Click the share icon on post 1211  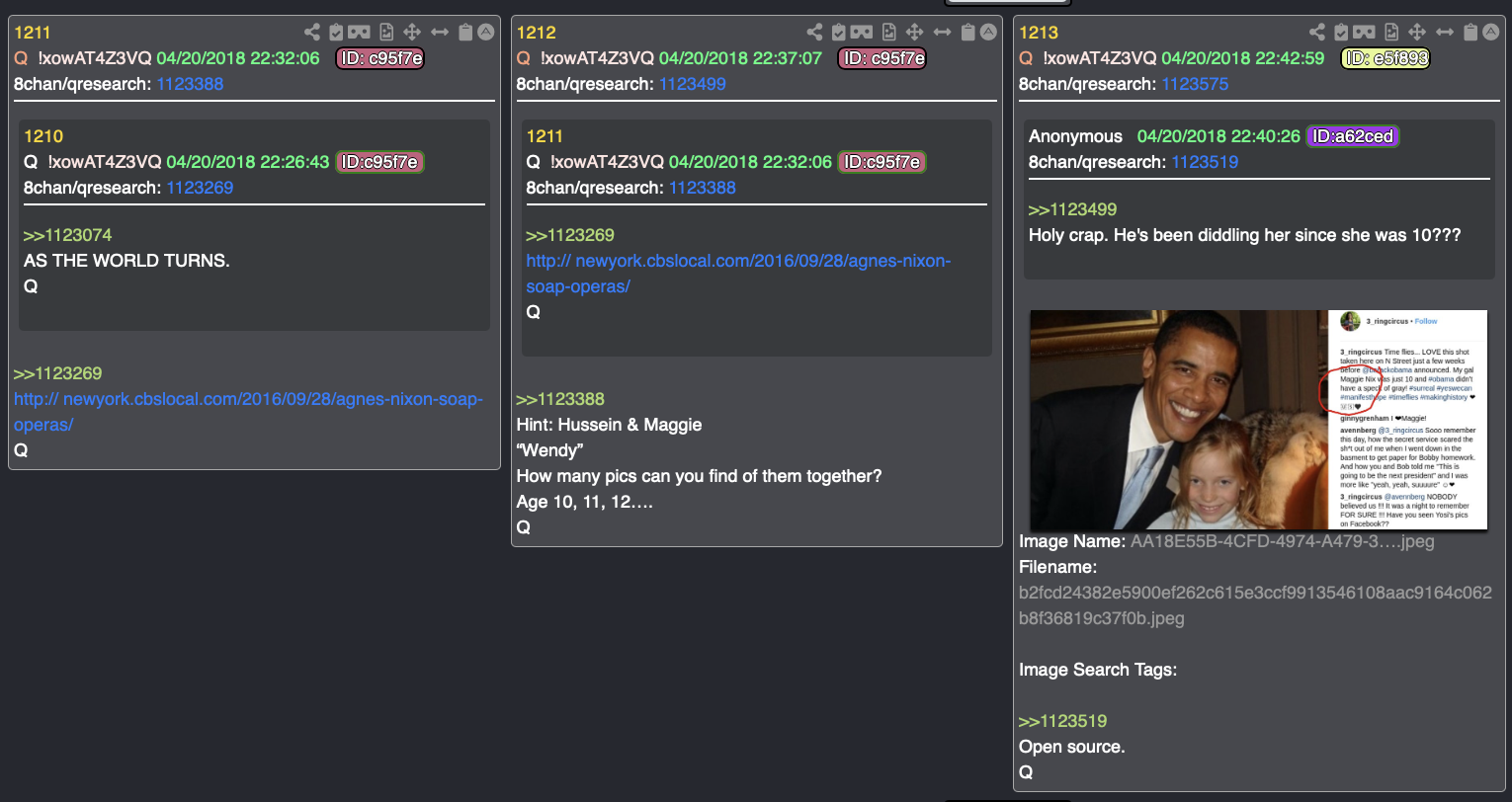click(312, 32)
